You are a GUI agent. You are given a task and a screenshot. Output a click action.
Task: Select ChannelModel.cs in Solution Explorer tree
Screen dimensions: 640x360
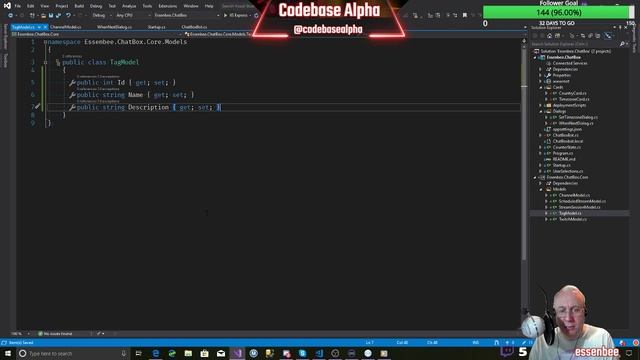point(574,196)
